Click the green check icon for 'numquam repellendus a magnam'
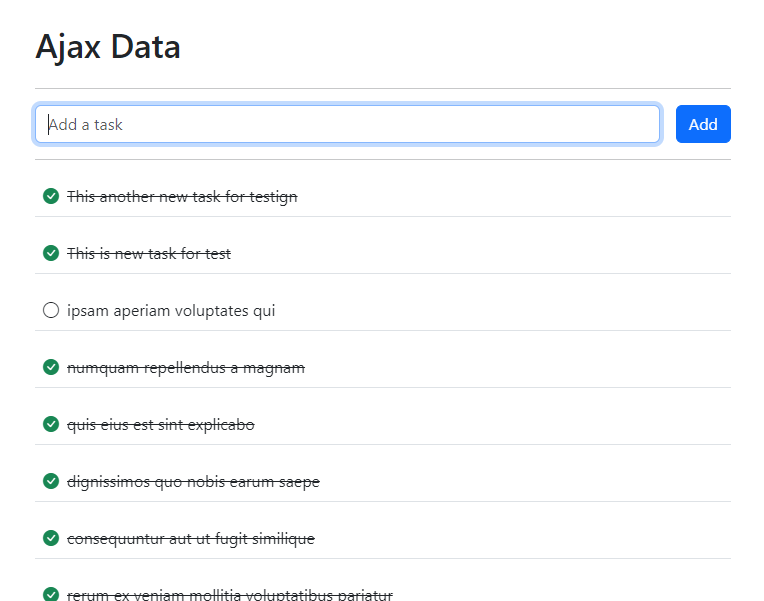 [x=51, y=368]
